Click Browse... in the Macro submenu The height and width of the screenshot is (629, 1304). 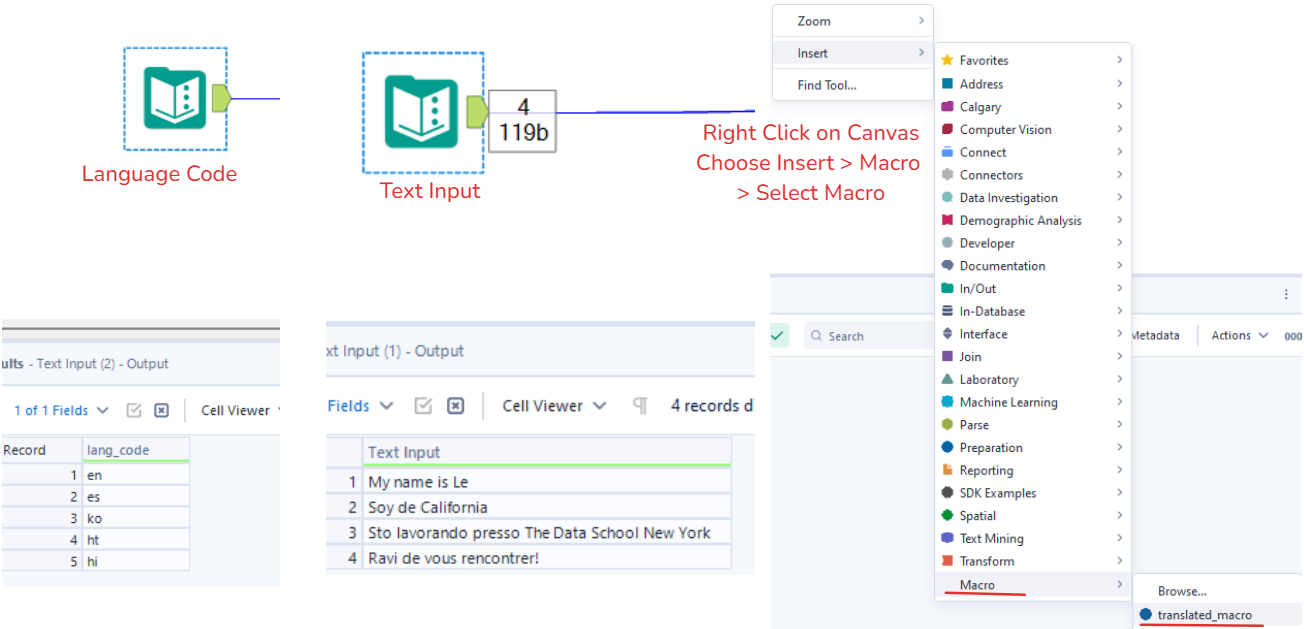tap(1182, 591)
